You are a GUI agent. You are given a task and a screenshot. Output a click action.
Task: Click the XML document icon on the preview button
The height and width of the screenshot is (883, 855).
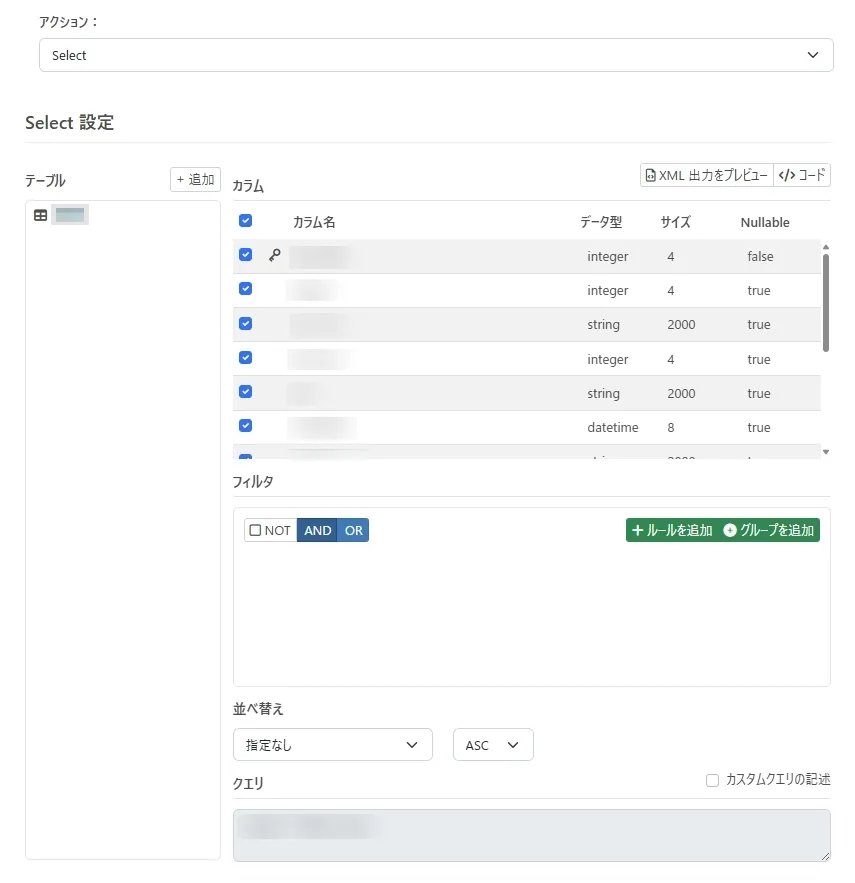(651, 174)
